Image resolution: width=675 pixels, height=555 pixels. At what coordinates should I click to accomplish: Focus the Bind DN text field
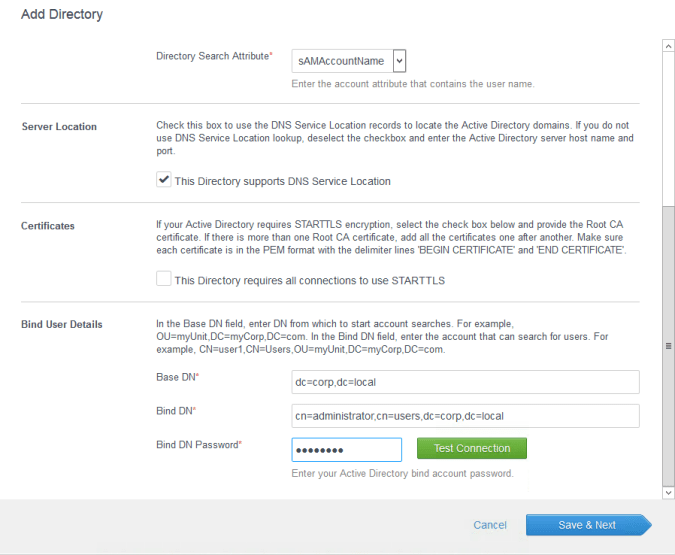click(464, 415)
